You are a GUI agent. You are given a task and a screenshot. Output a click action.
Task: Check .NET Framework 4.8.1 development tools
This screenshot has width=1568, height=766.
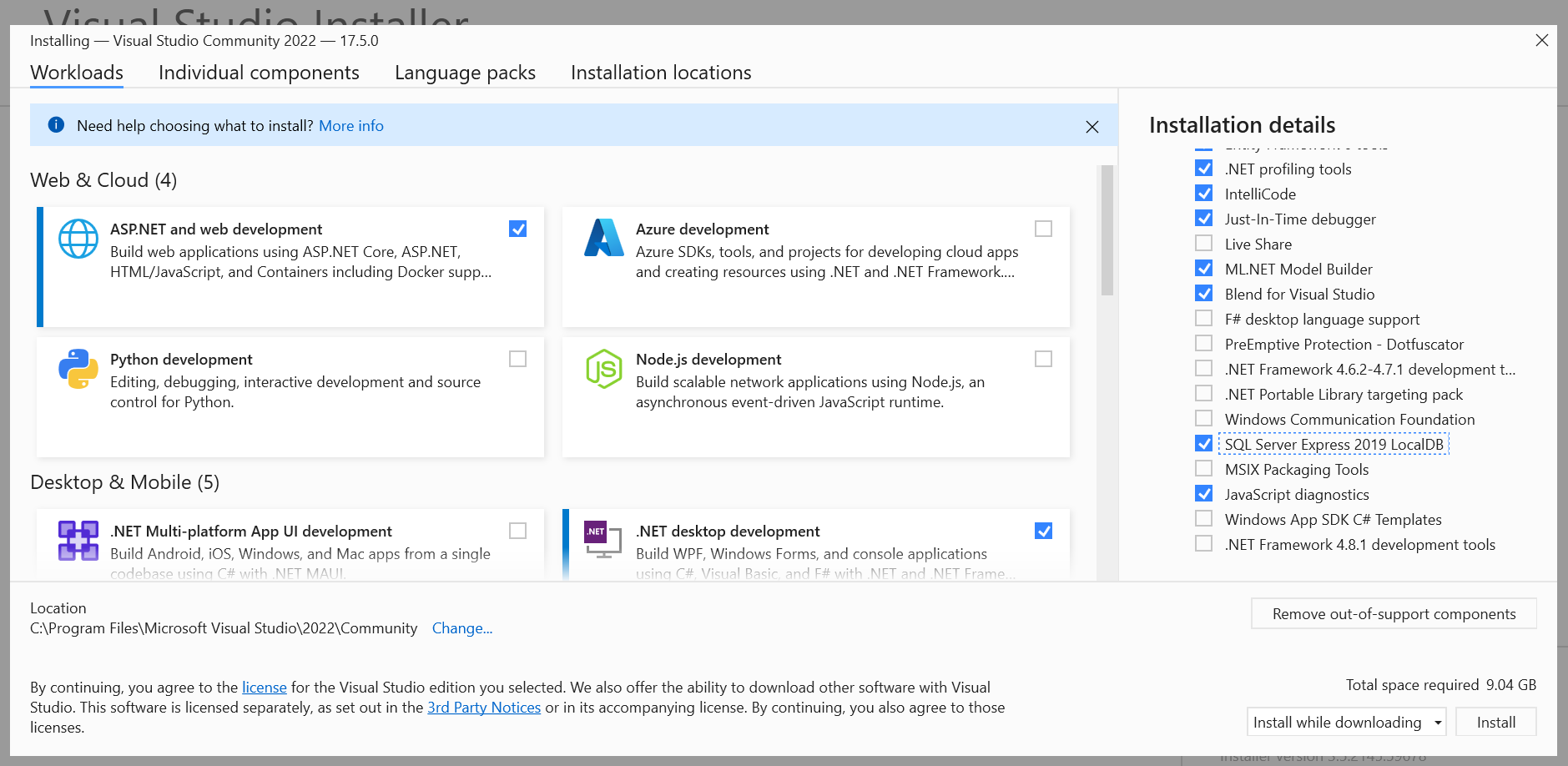(1204, 543)
